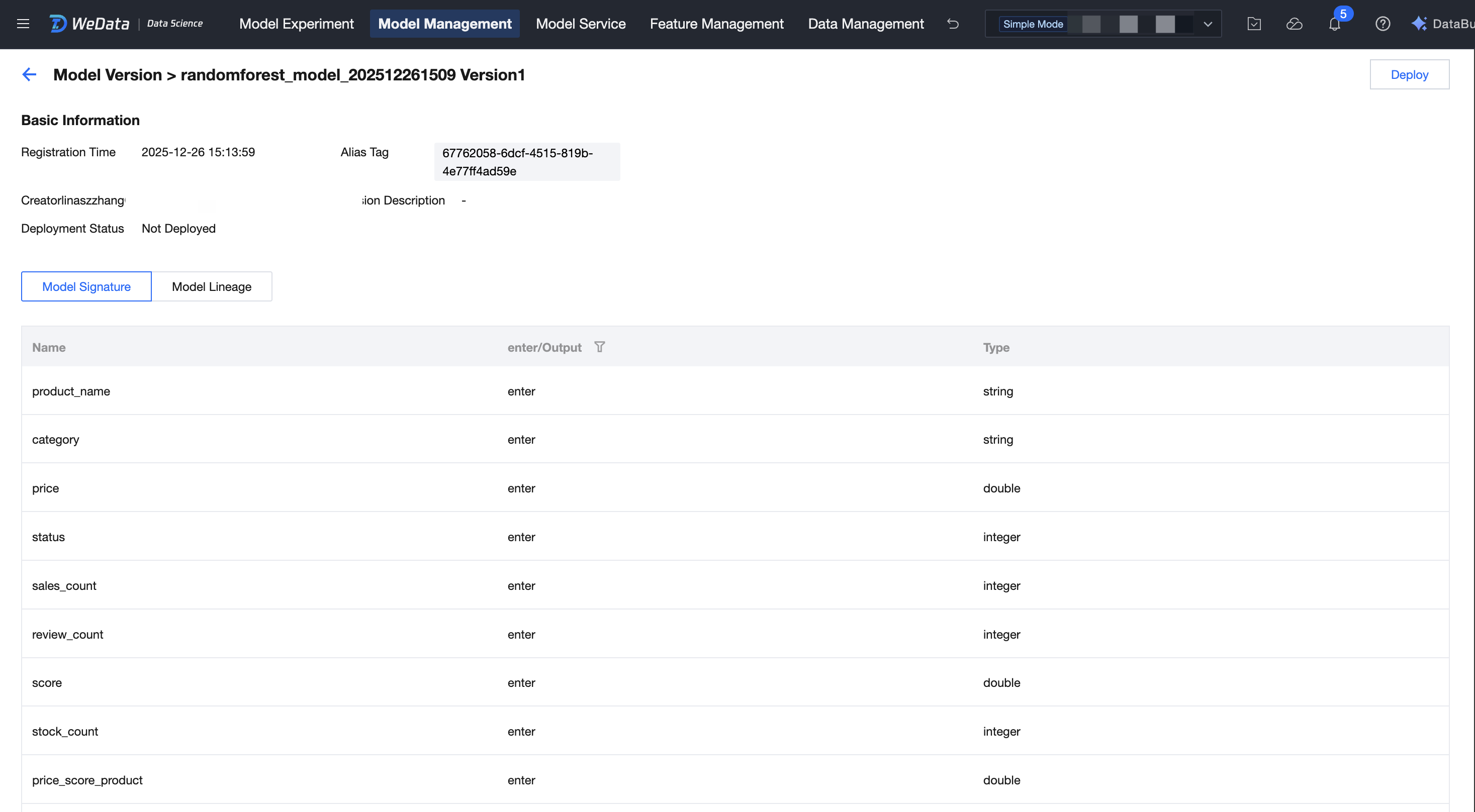This screenshot has height=812, width=1475.
Task: Click the Alias Tag value box
Action: [x=526, y=162]
